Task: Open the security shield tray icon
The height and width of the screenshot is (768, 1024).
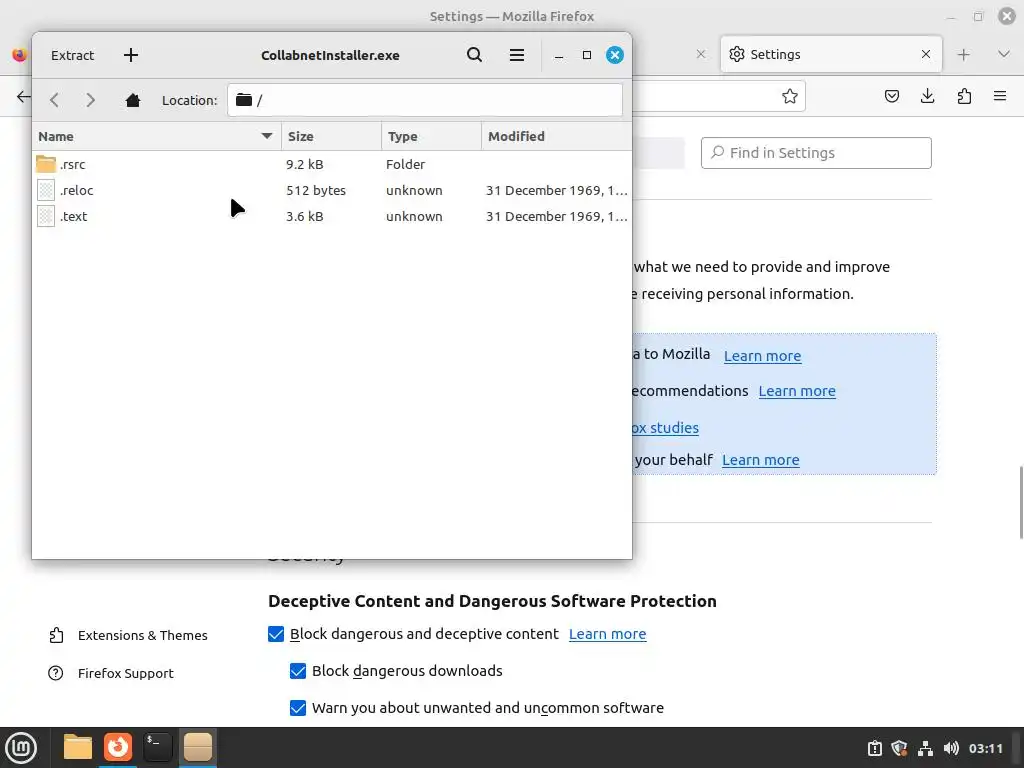Action: pyautogui.click(x=899, y=748)
